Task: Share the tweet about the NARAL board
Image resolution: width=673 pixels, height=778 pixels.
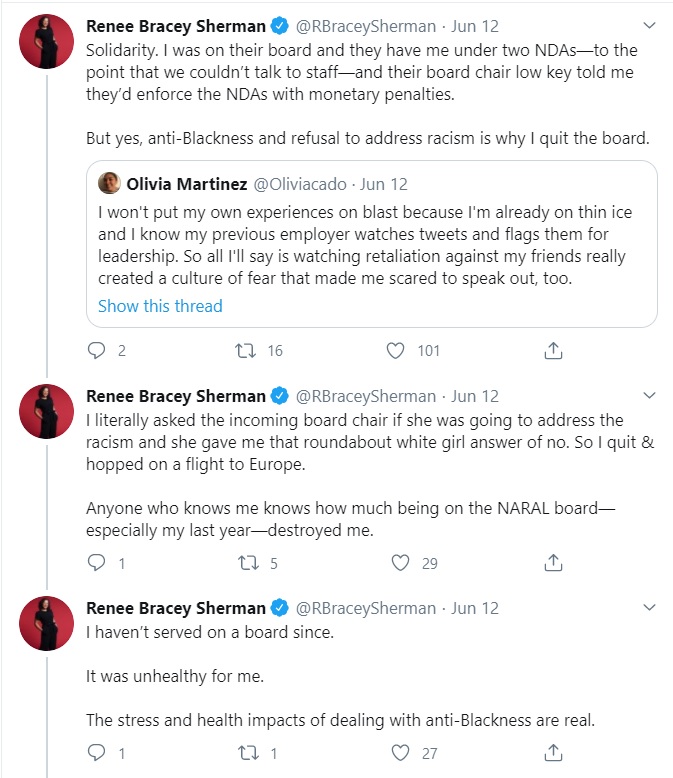Action: click(x=552, y=563)
